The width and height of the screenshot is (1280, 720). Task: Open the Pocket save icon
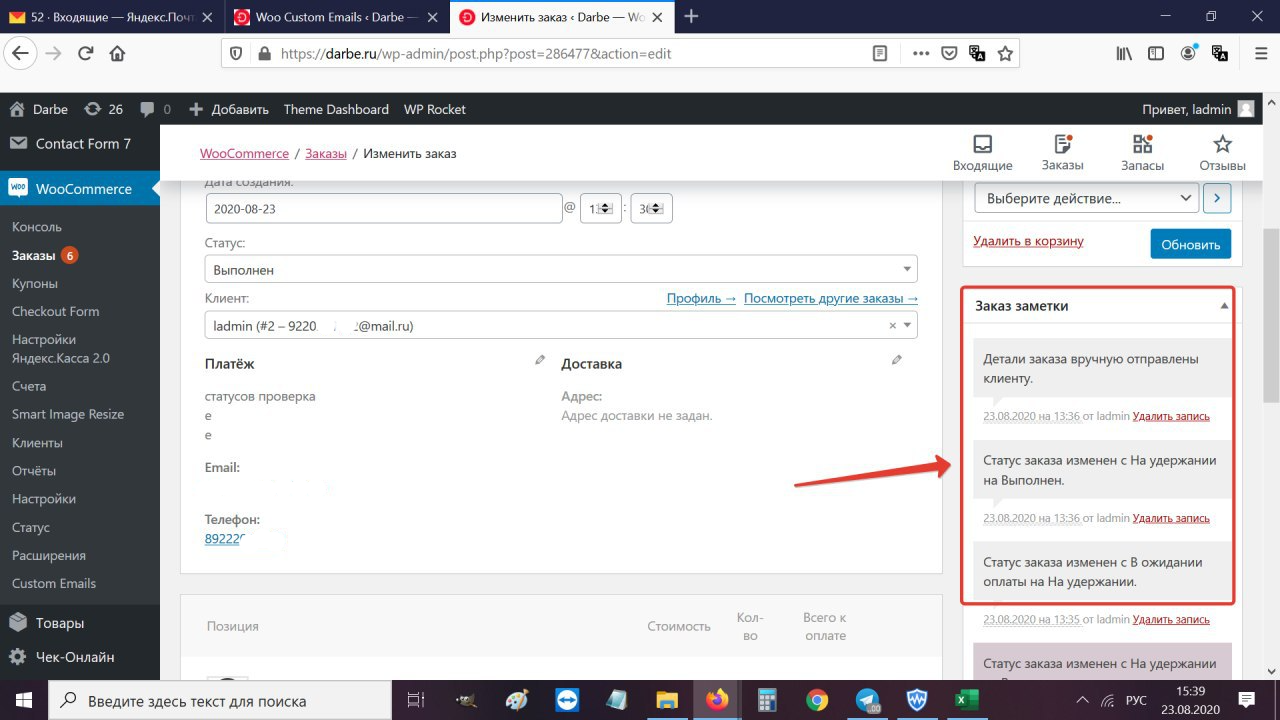click(950, 54)
